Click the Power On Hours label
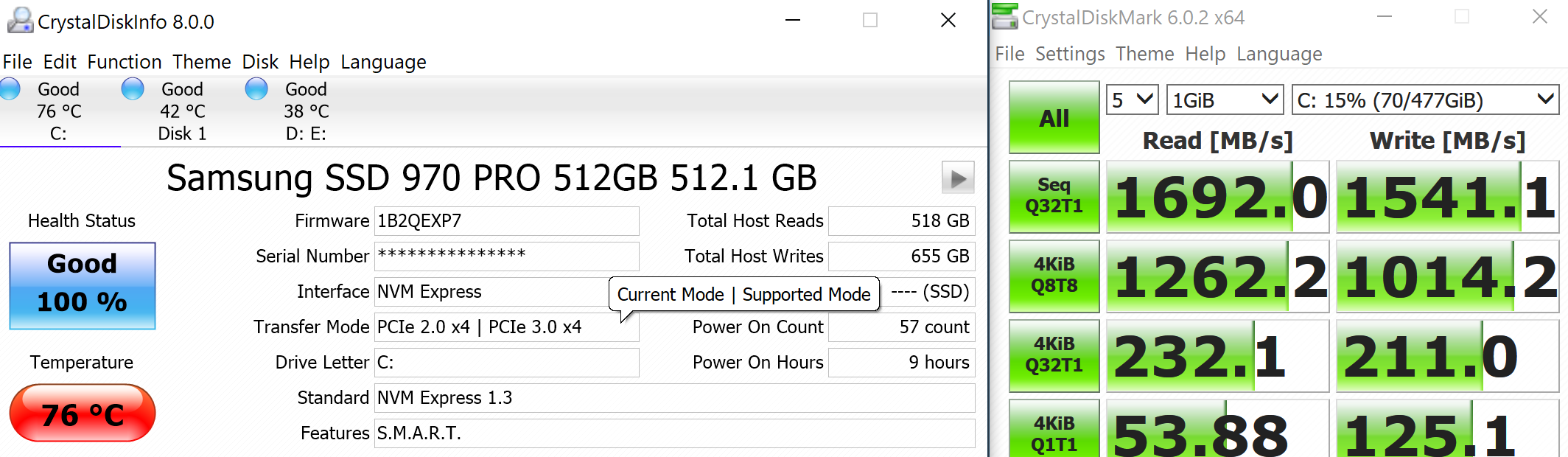The width and height of the screenshot is (1568, 457). [x=758, y=363]
